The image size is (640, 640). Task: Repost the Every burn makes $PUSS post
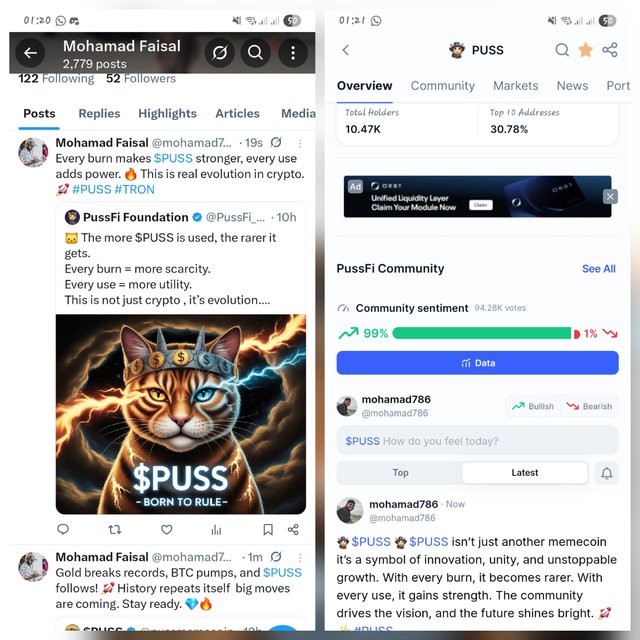point(115,530)
